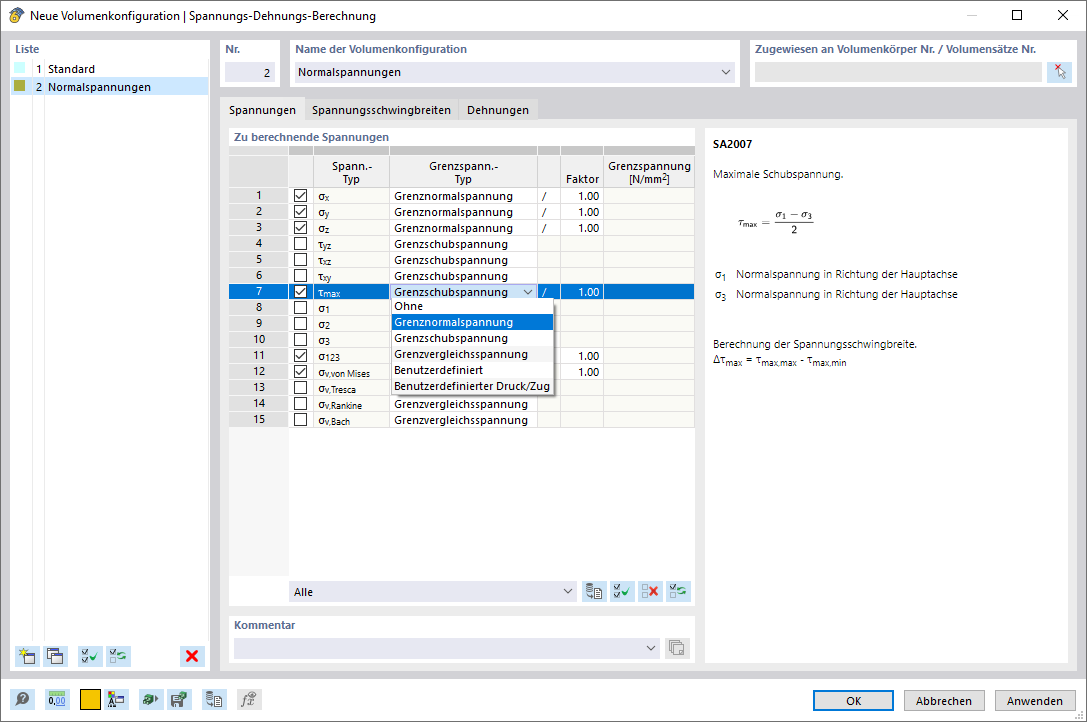Save the configuration with the floppy disk icon

180,700
